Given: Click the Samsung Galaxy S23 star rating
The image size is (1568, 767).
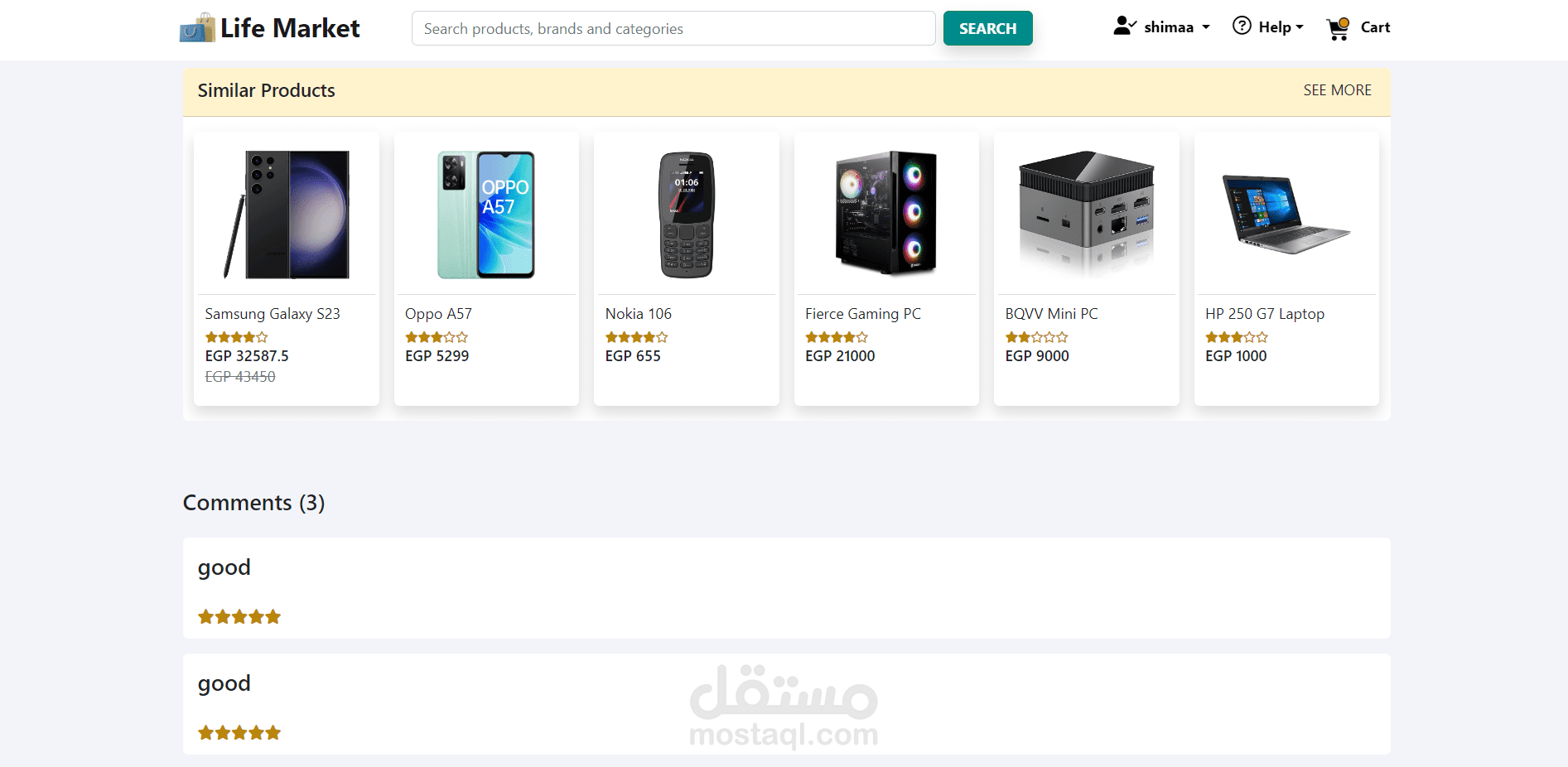Looking at the screenshot, I should pos(237,337).
